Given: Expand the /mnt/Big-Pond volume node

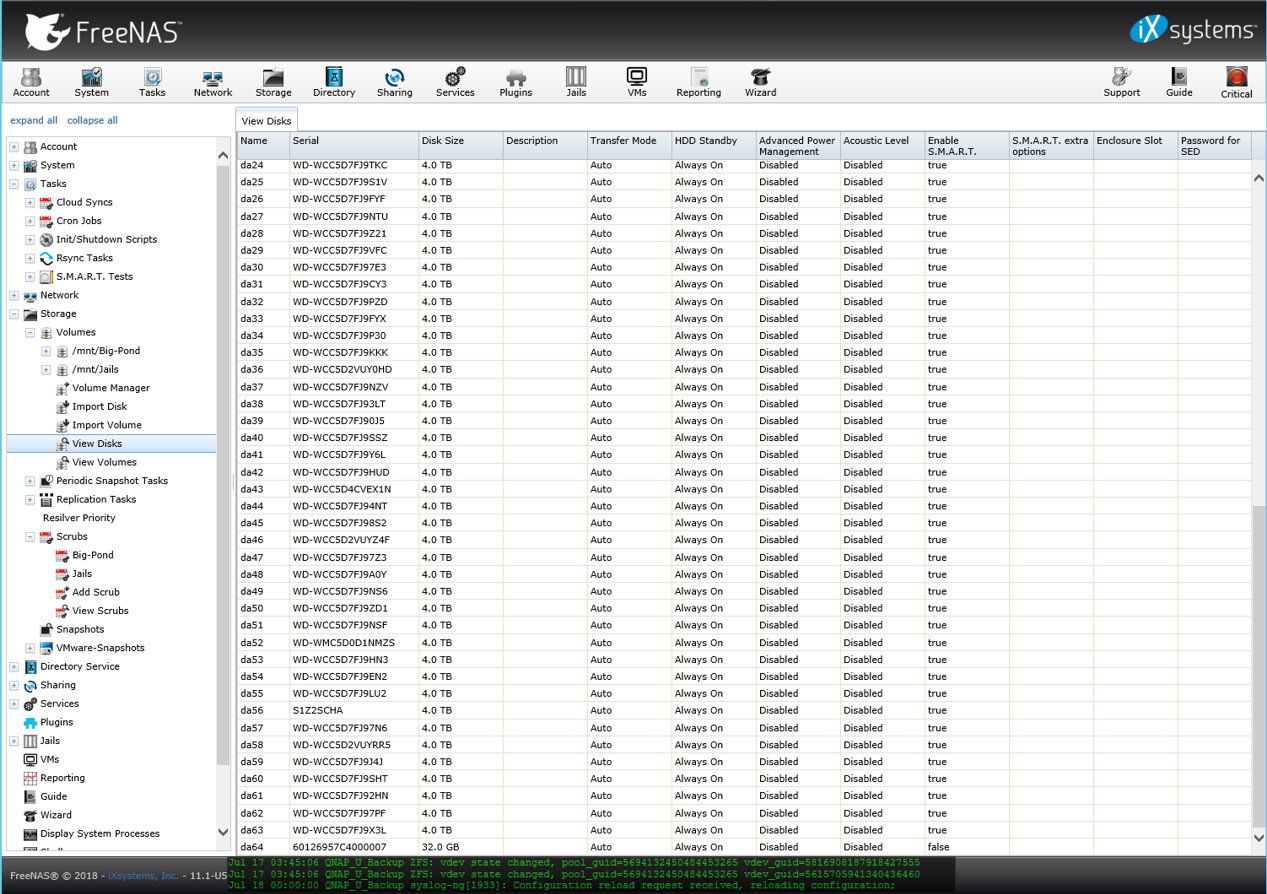Looking at the screenshot, I should pos(46,351).
